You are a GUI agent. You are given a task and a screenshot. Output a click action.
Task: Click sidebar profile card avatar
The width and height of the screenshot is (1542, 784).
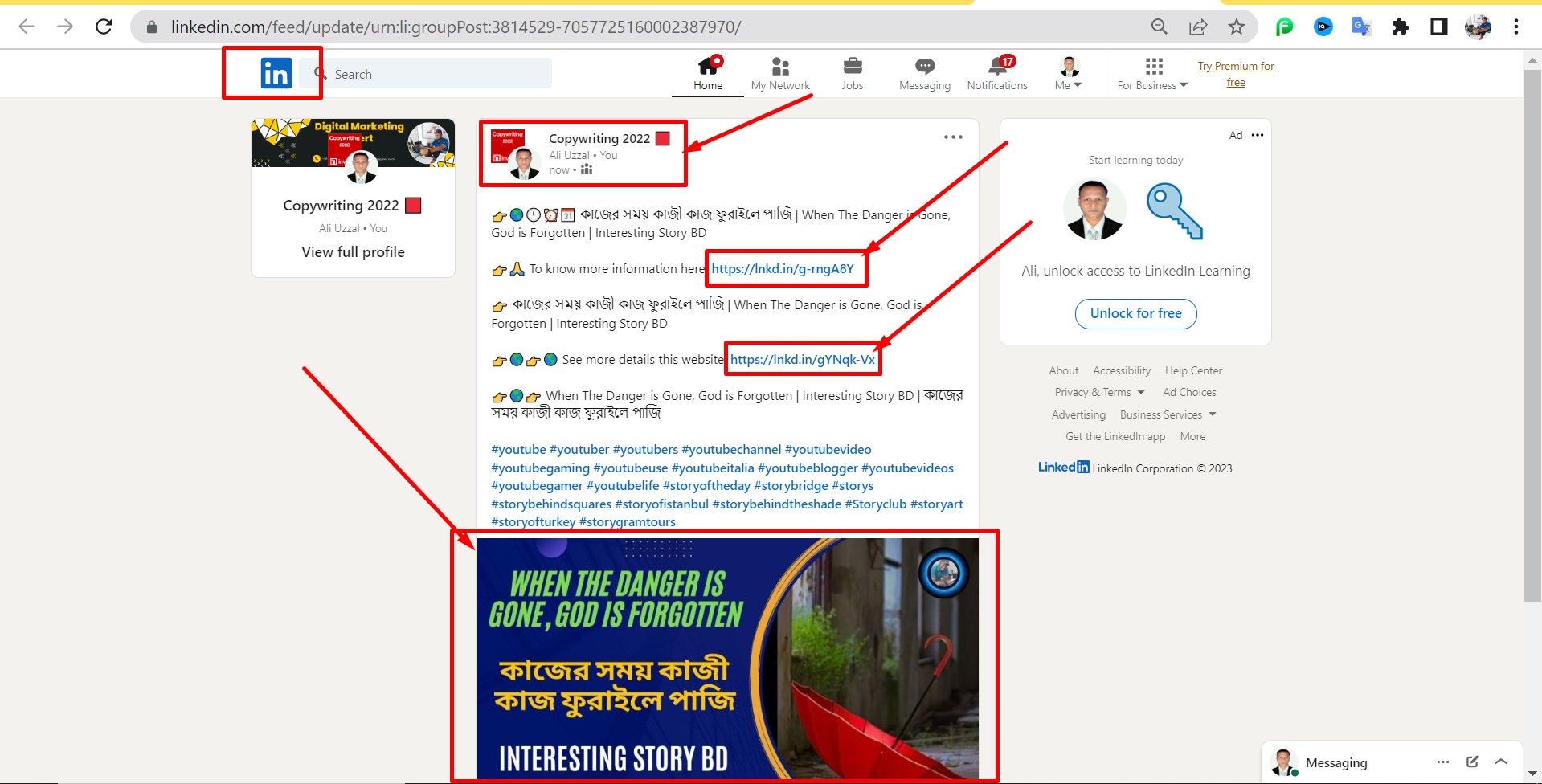(x=361, y=167)
